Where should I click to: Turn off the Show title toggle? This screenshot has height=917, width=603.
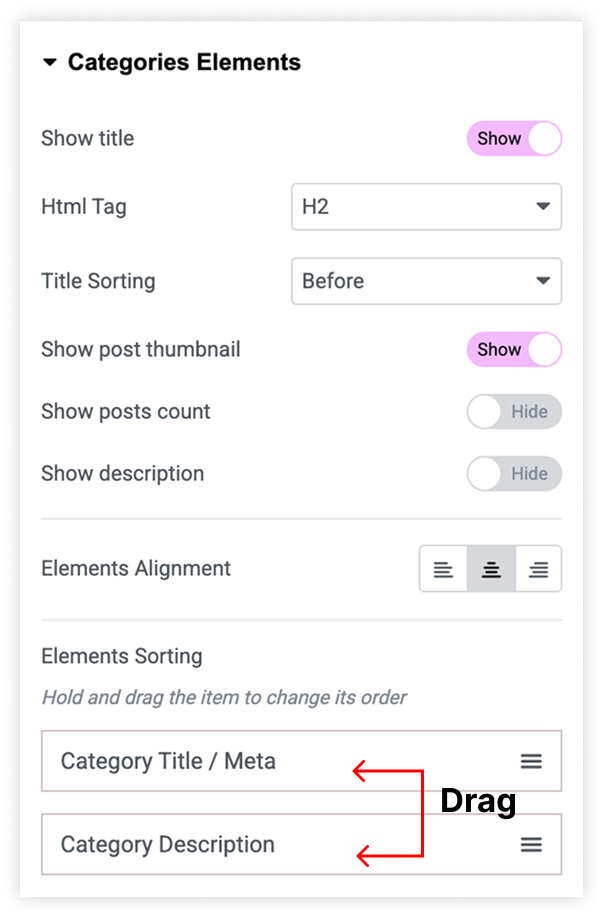514,139
